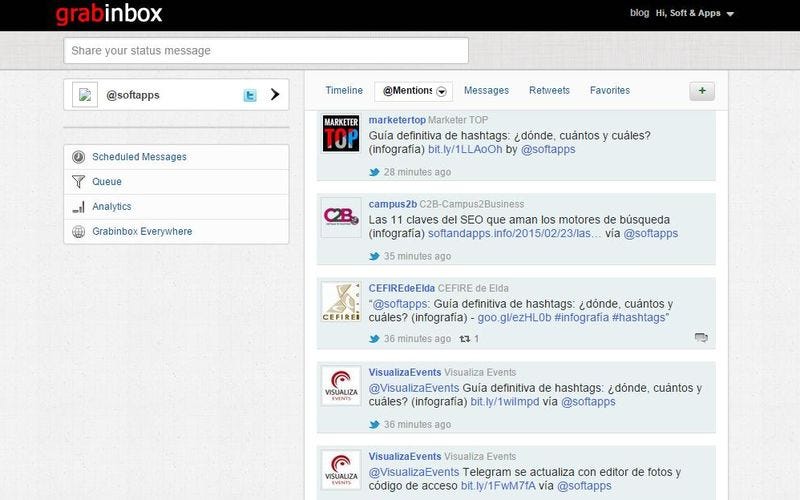
Task: Open CEFIREdeElda username link
Action: (x=402, y=288)
